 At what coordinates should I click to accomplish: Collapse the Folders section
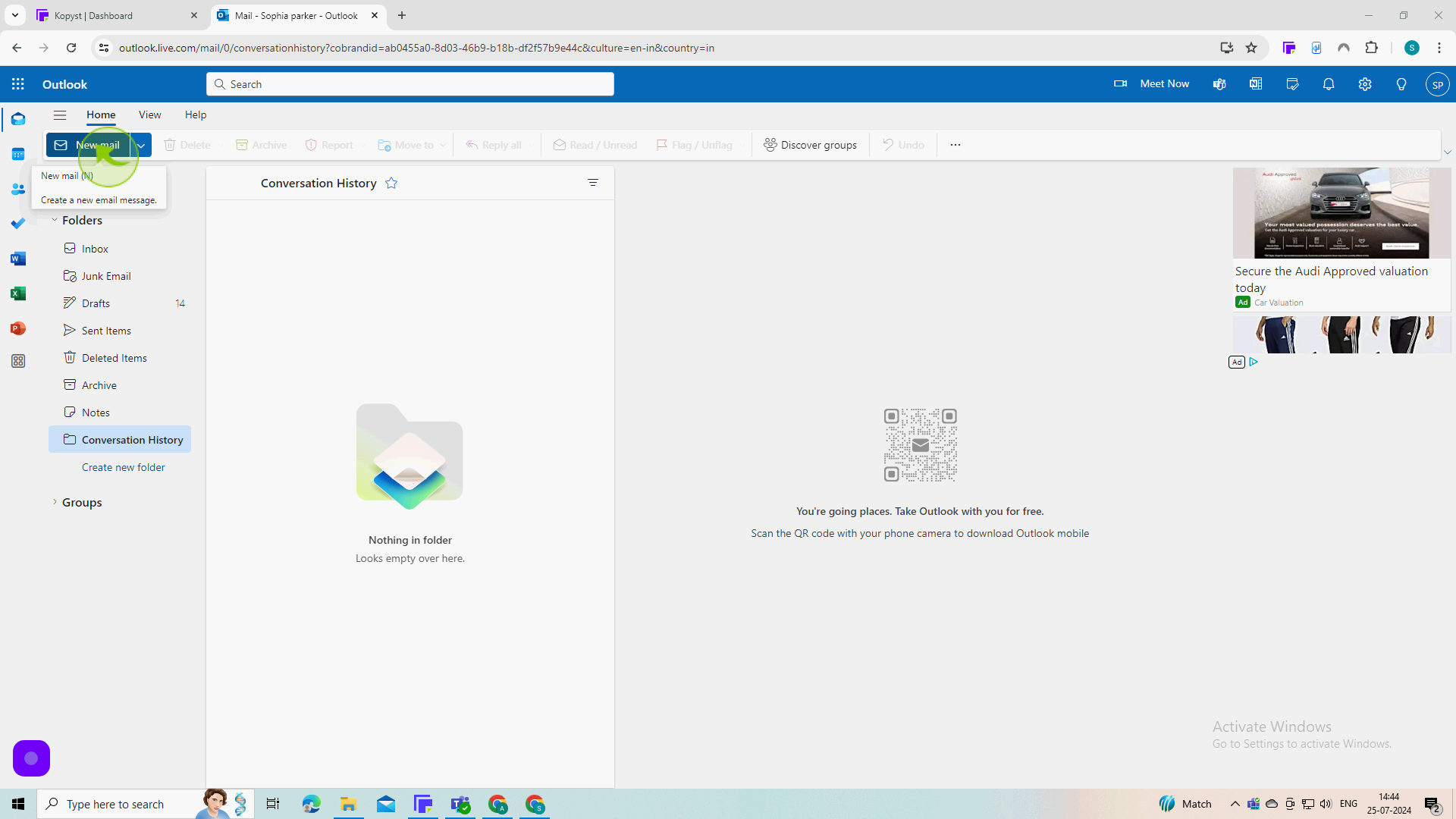(x=55, y=221)
